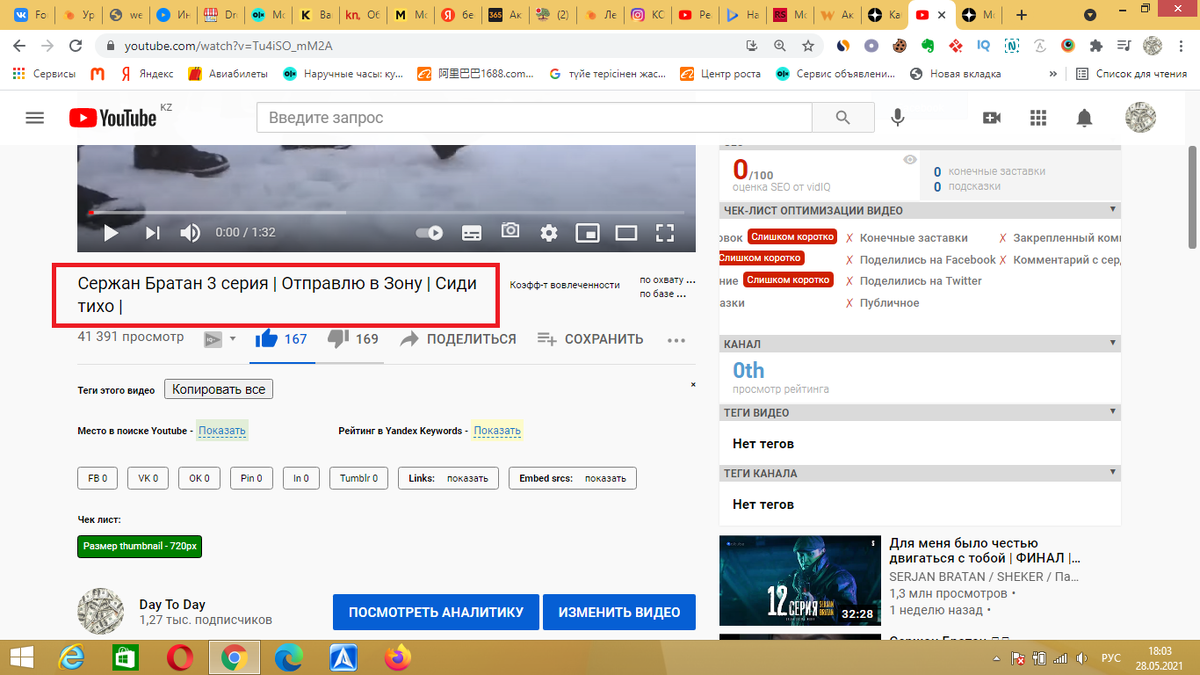
Task: Switch to miniplayer mode
Action: tap(588, 233)
